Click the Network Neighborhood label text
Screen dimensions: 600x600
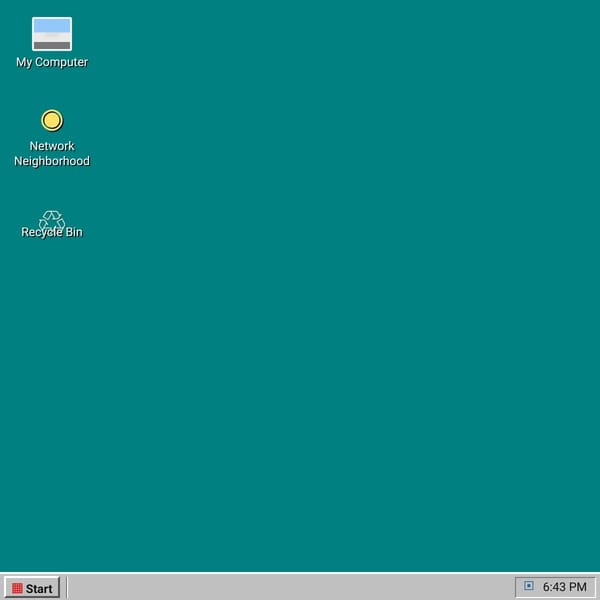point(52,153)
